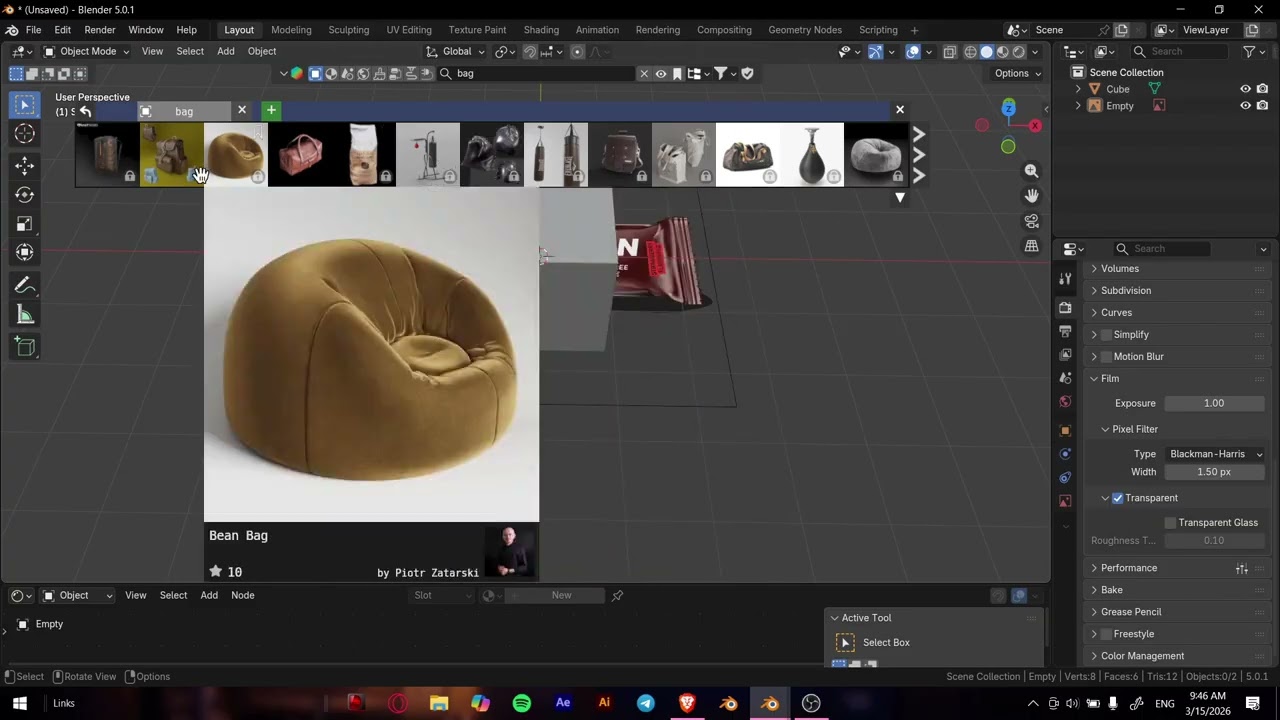
Task: Click the viewport zoom magnifier icon
Action: coord(1031,171)
